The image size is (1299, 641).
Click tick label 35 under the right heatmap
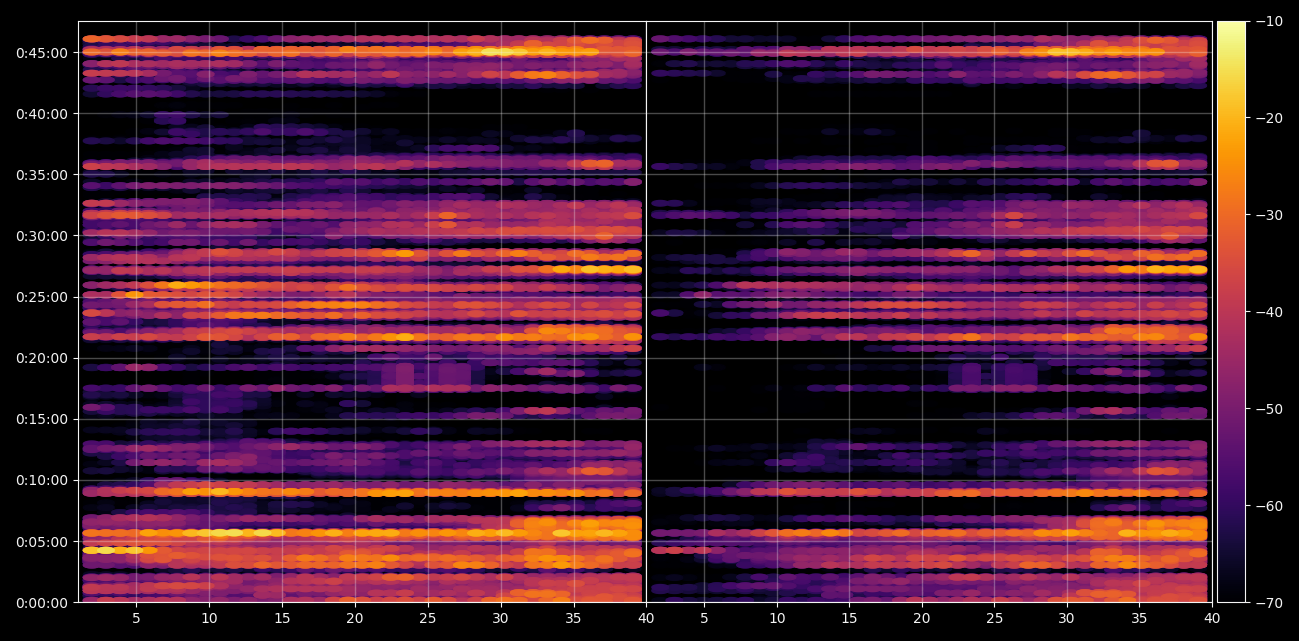tap(1140, 619)
